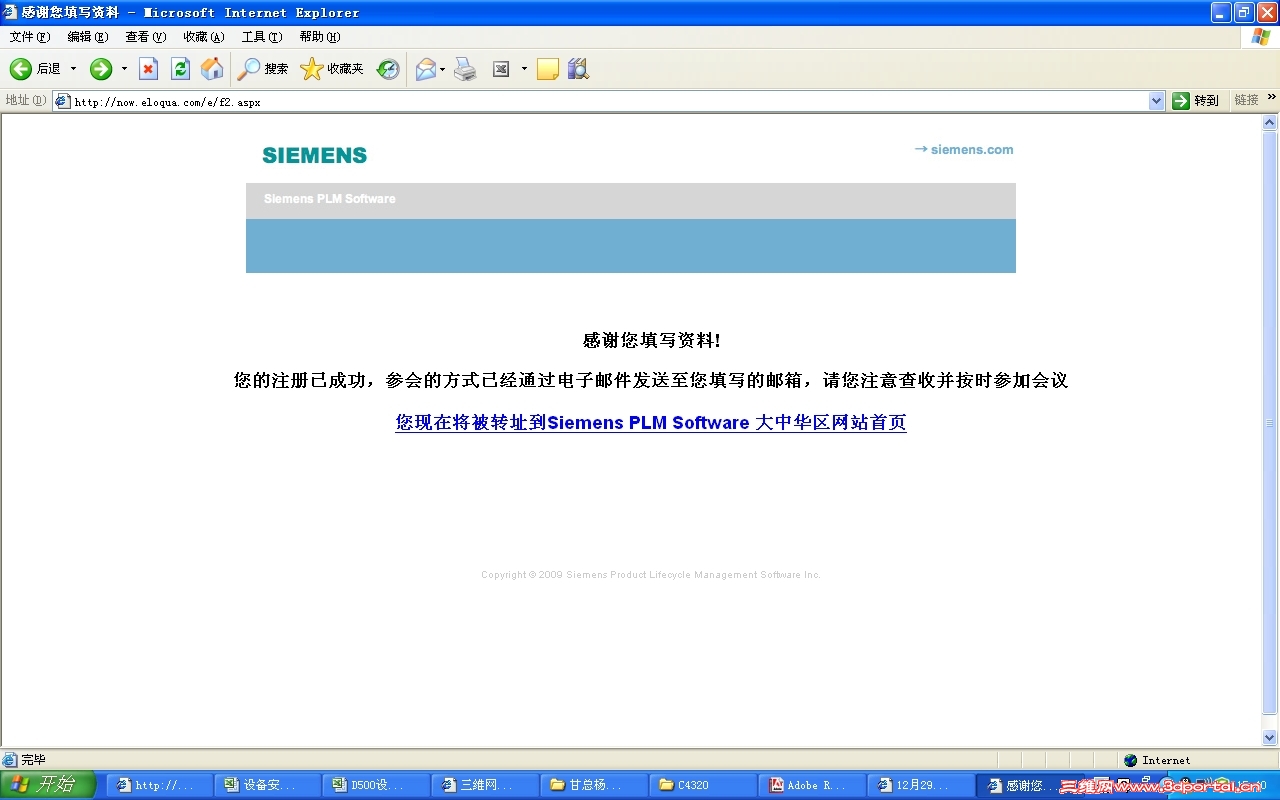Open the 工具 (Tools) menu
Viewport: 1280px width, 800px height.
(262, 37)
